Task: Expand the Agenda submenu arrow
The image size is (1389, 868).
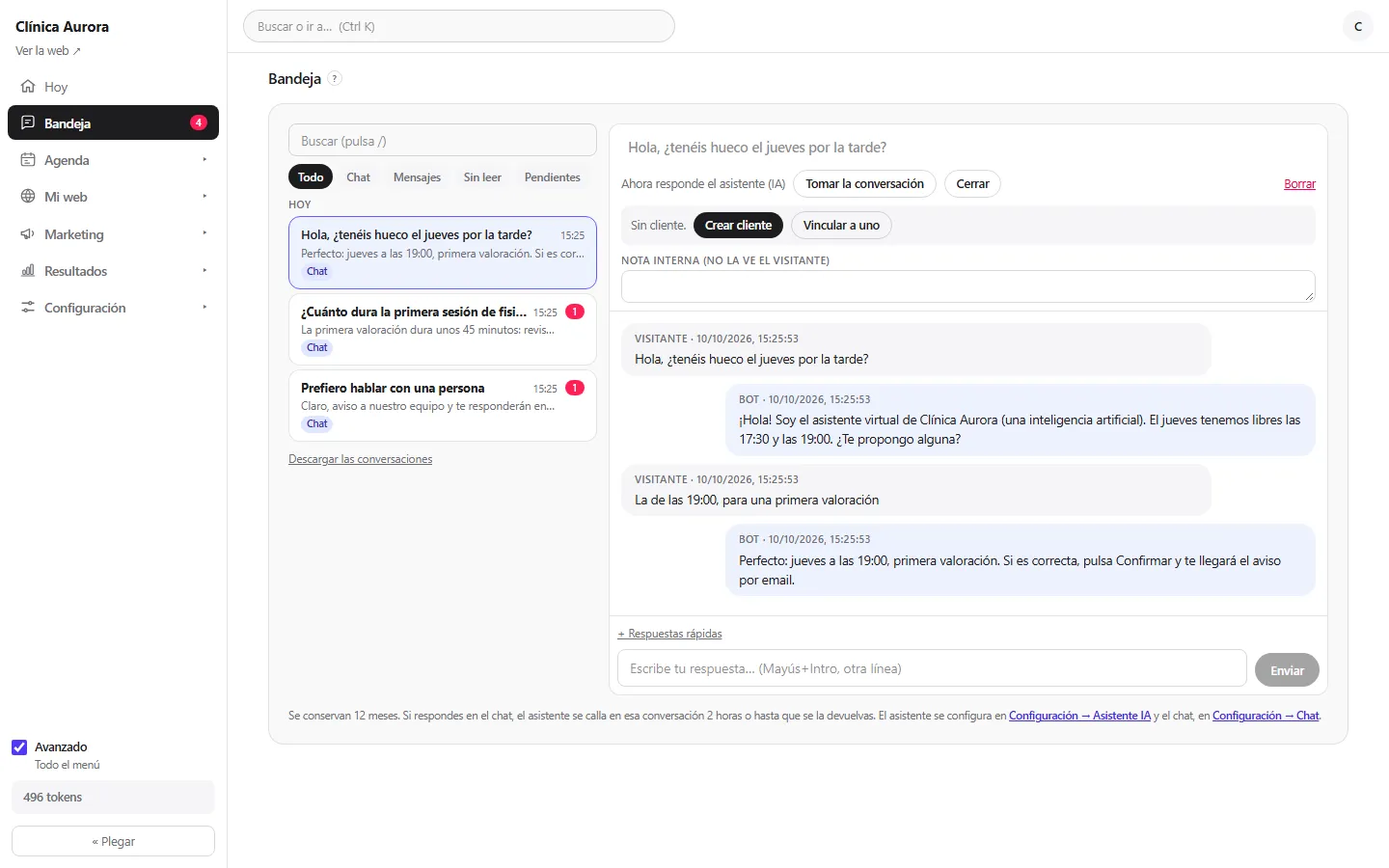Action: (204, 160)
